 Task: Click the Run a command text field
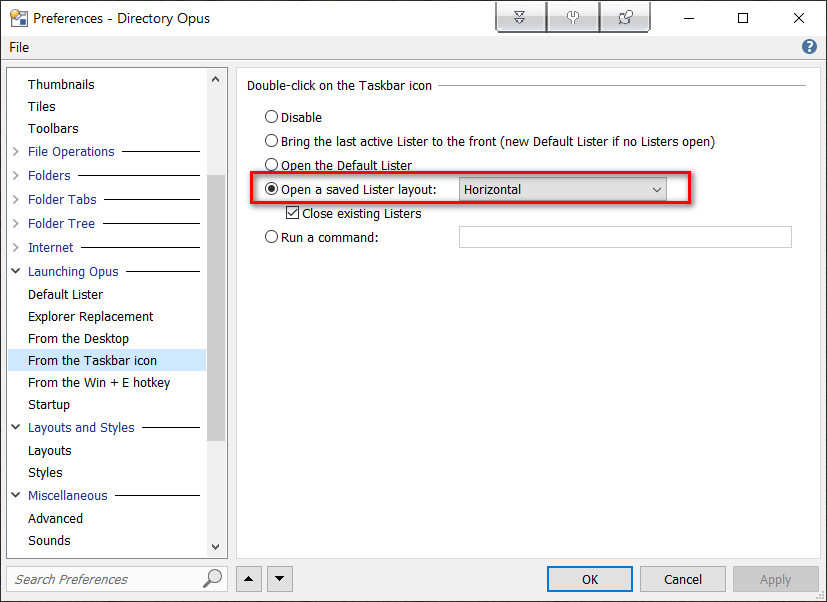point(625,237)
